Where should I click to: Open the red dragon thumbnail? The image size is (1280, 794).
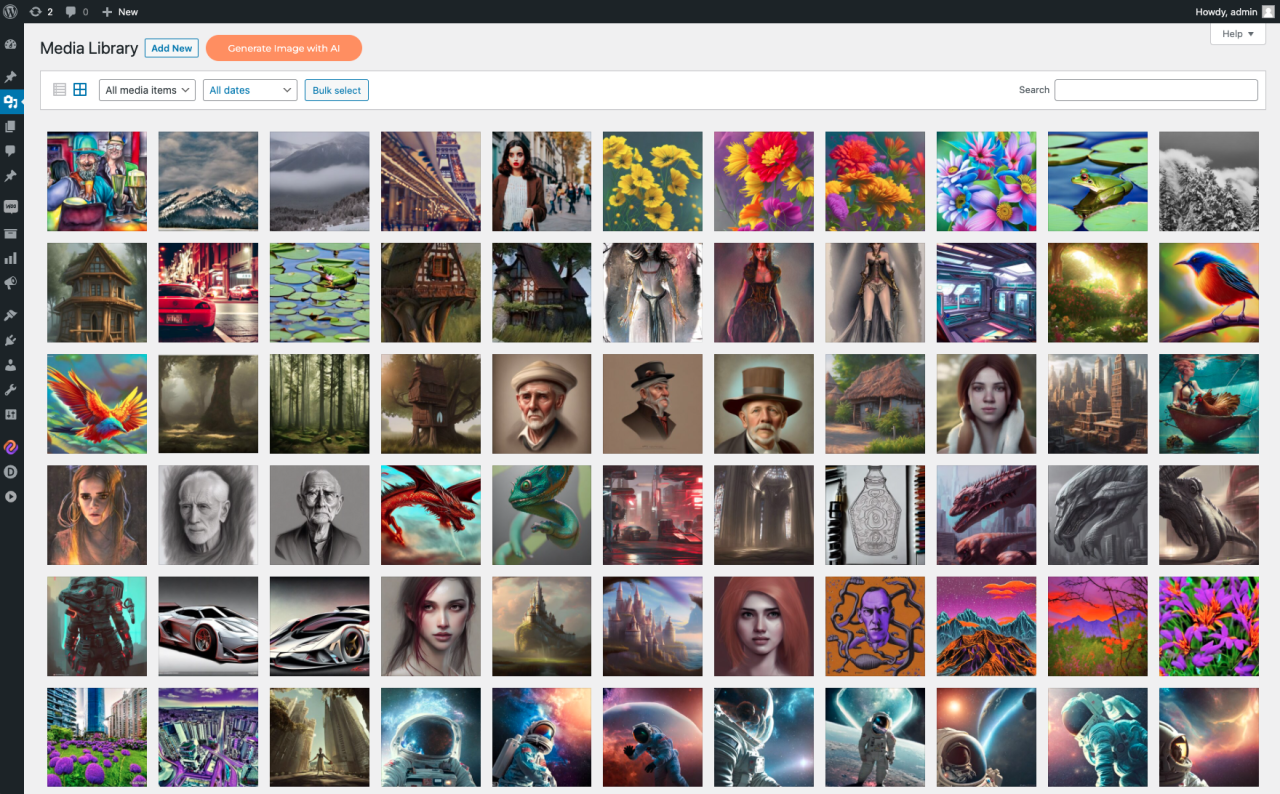click(x=430, y=515)
